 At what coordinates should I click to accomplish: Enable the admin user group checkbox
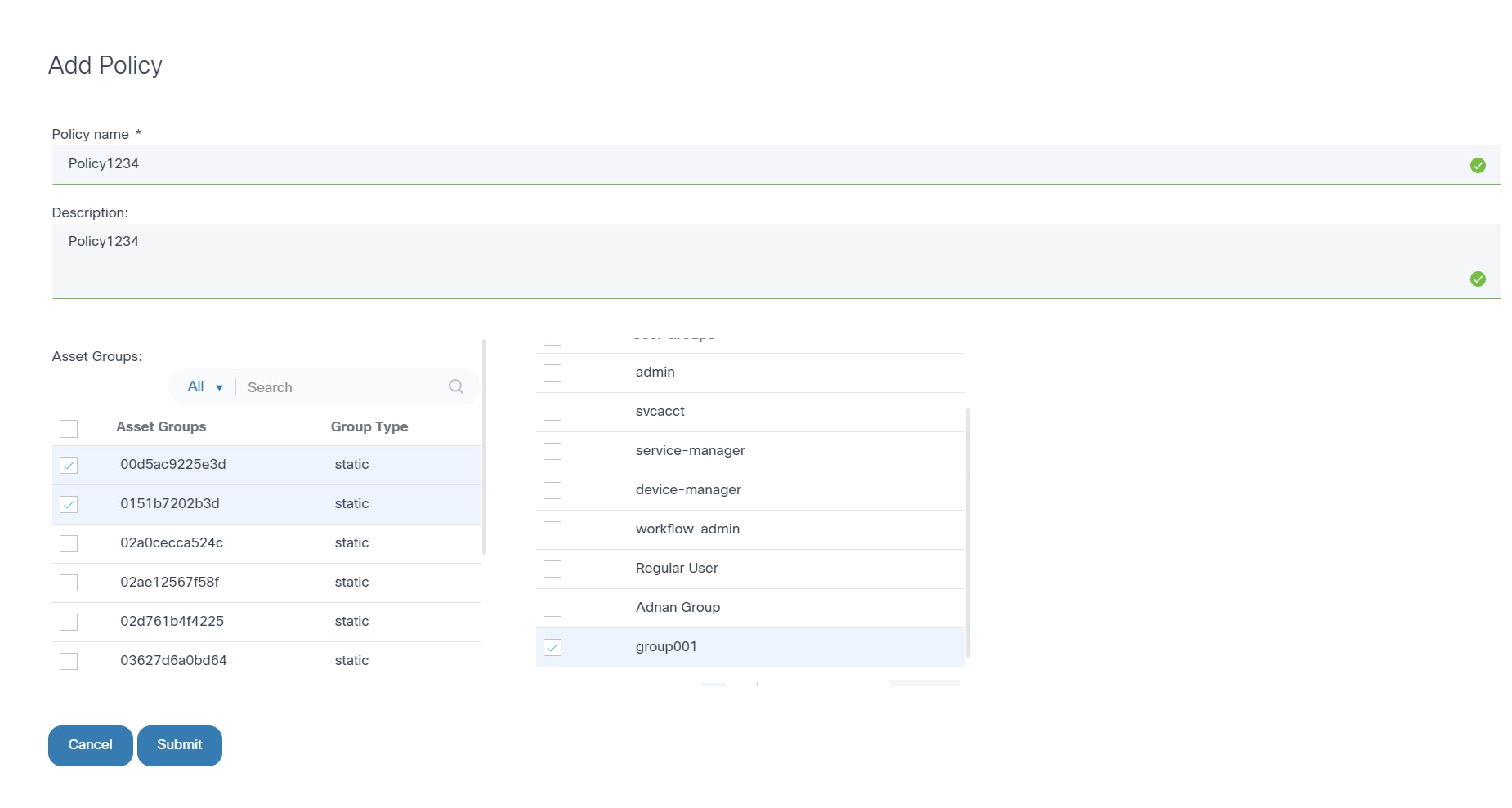pyautogui.click(x=552, y=373)
